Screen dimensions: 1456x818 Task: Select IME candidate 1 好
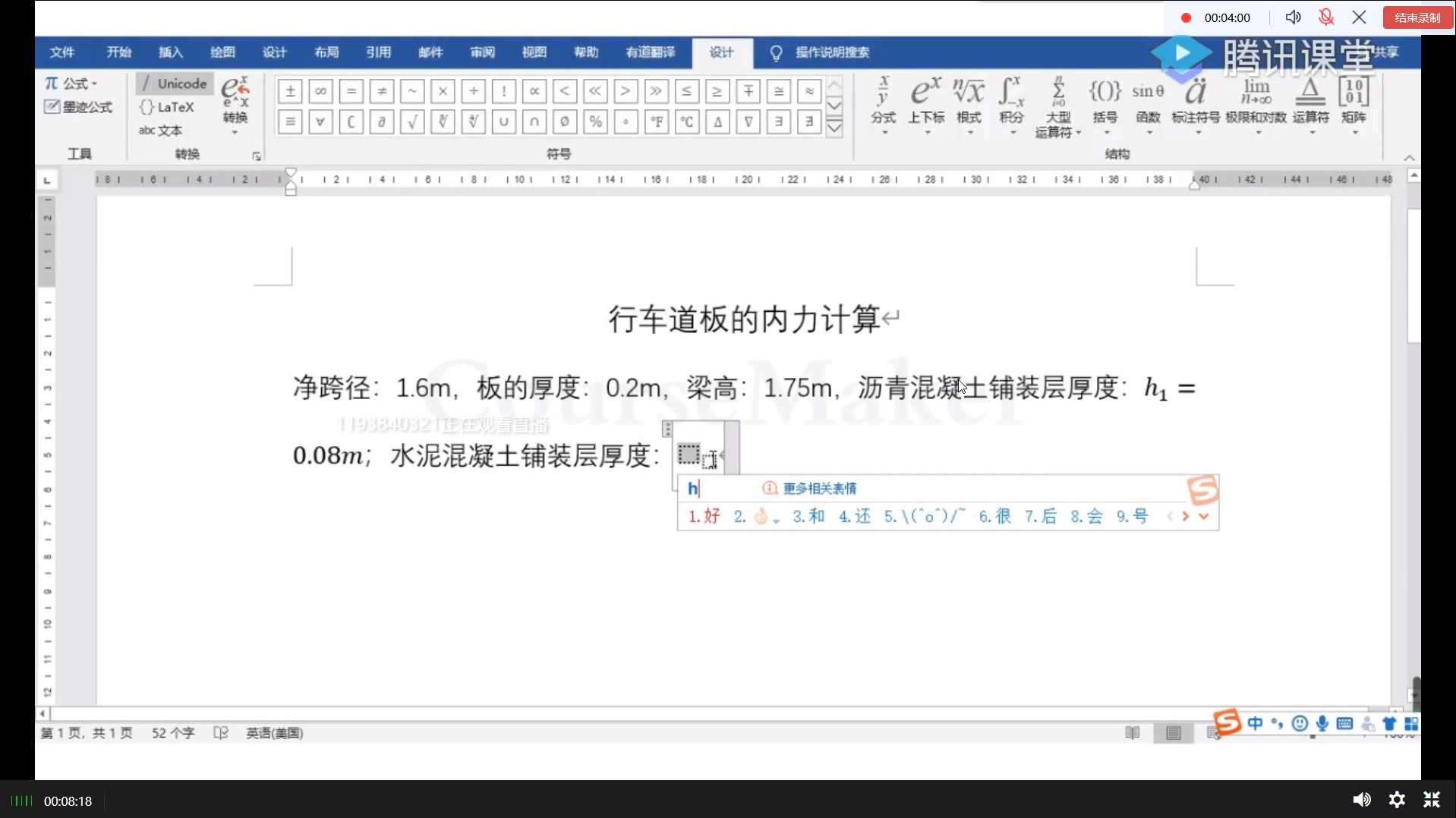point(704,516)
